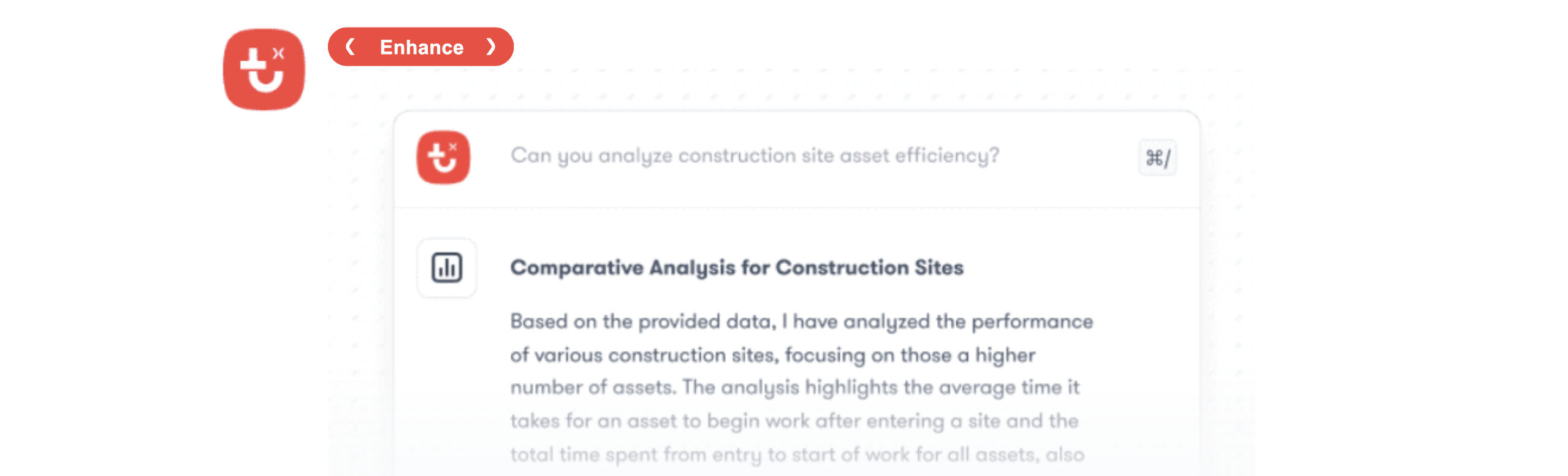Click the bar chart analysis icon
This screenshot has height=476, width=1568.
pyautogui.click(x=447, y=268)
